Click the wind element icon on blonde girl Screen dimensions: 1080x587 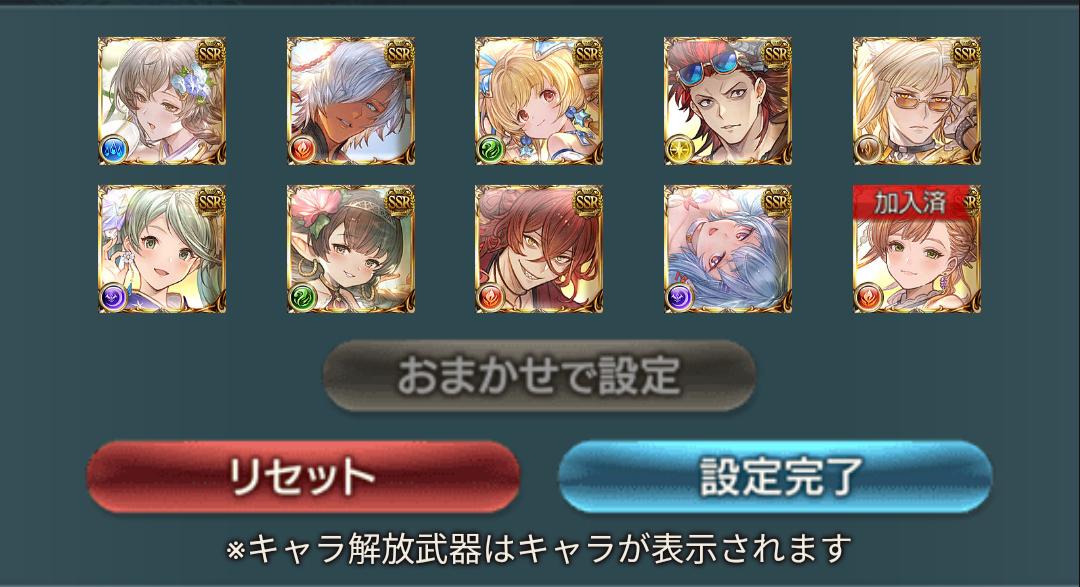coord(490,150)
